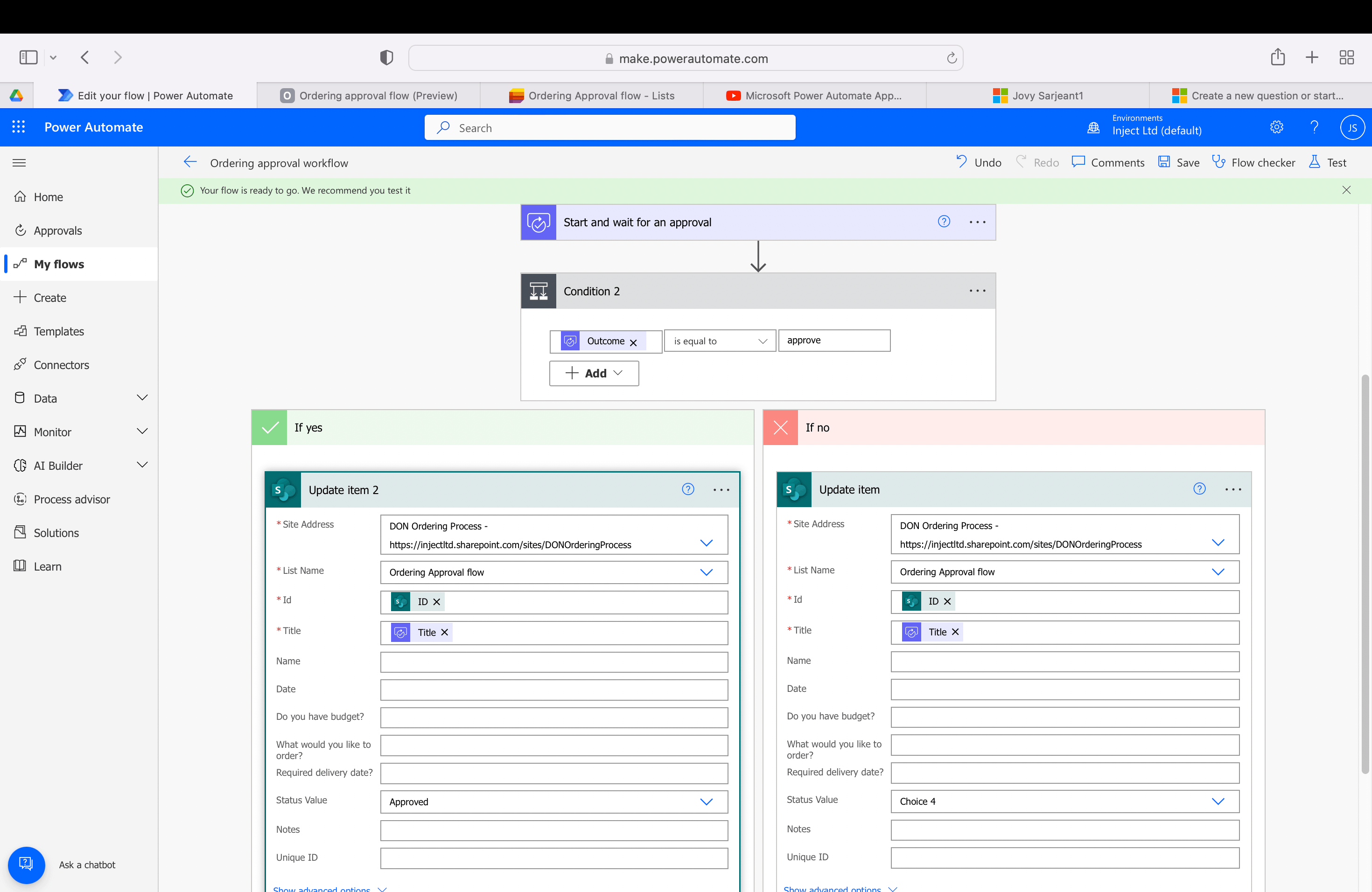Remove the Outcome token from condition
Viewport: 1372px width, 892px height.
pos(634,341)
